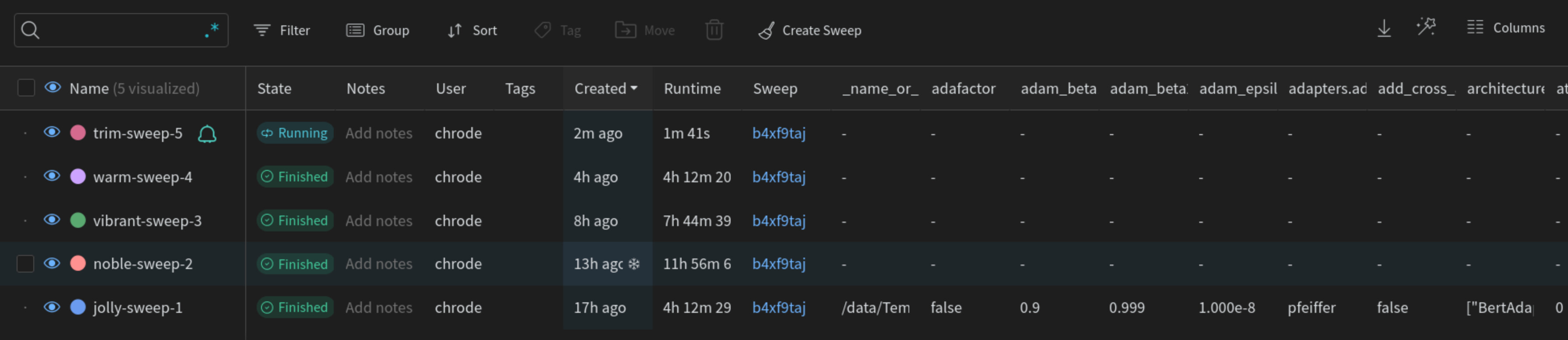Open the Filter dropdown
This screenshot has height=340, width=1568.
coord(282,31)
